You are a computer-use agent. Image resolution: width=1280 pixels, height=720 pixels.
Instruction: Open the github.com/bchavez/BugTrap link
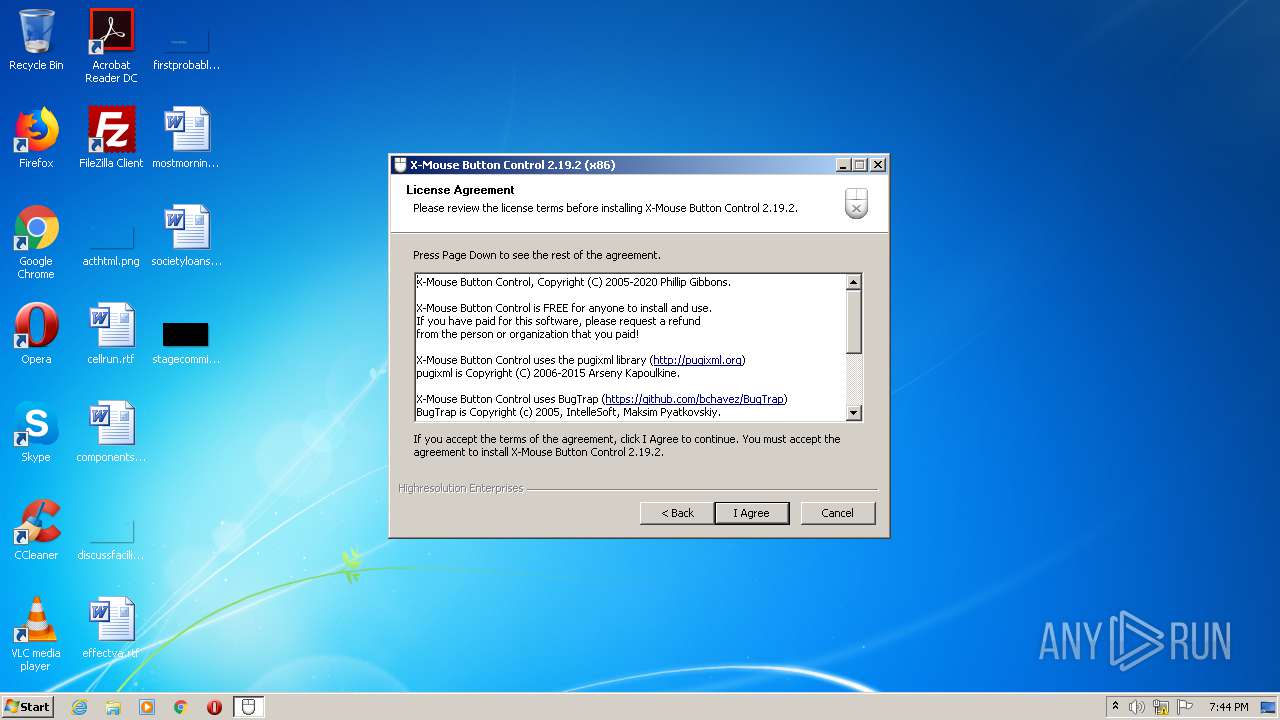694,399
